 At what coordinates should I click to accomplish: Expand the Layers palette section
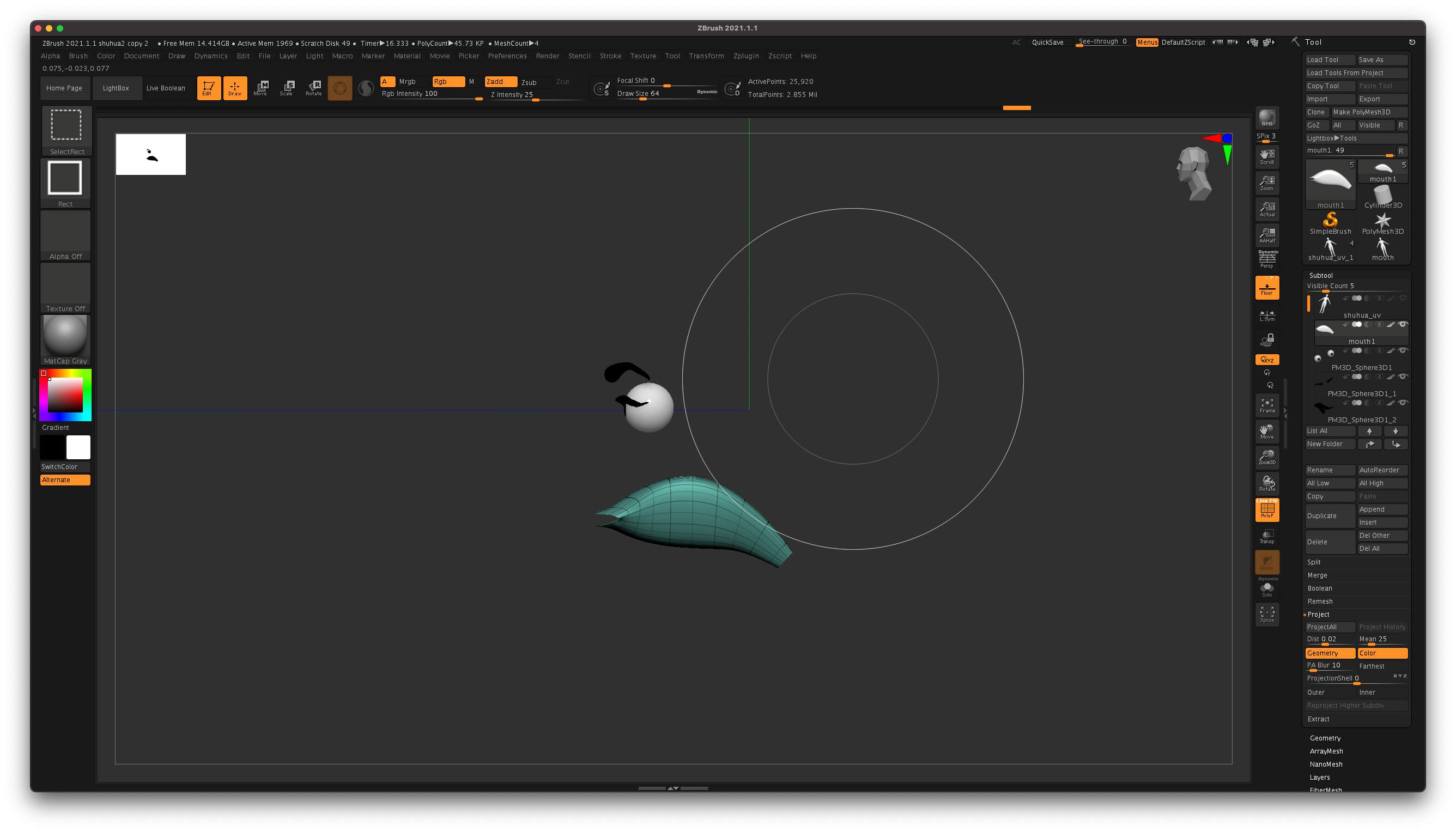tap(1319, 778)
